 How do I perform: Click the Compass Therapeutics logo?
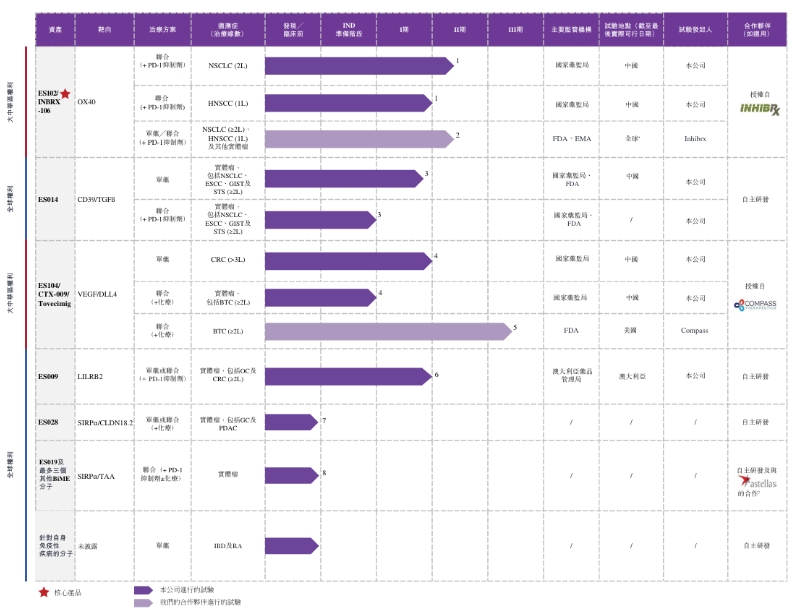click(755, 304)
